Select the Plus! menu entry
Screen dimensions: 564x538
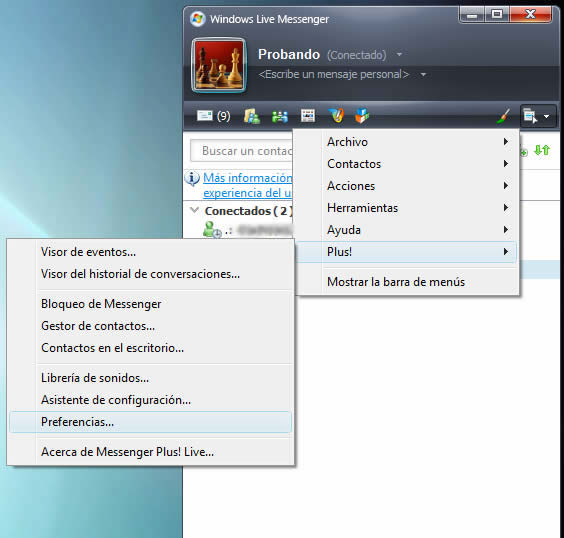point(407,252)
